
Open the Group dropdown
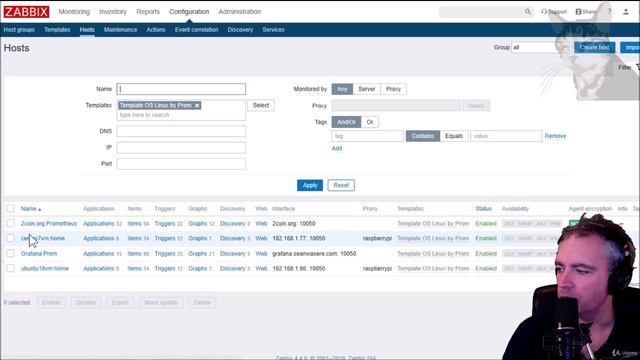540,47
